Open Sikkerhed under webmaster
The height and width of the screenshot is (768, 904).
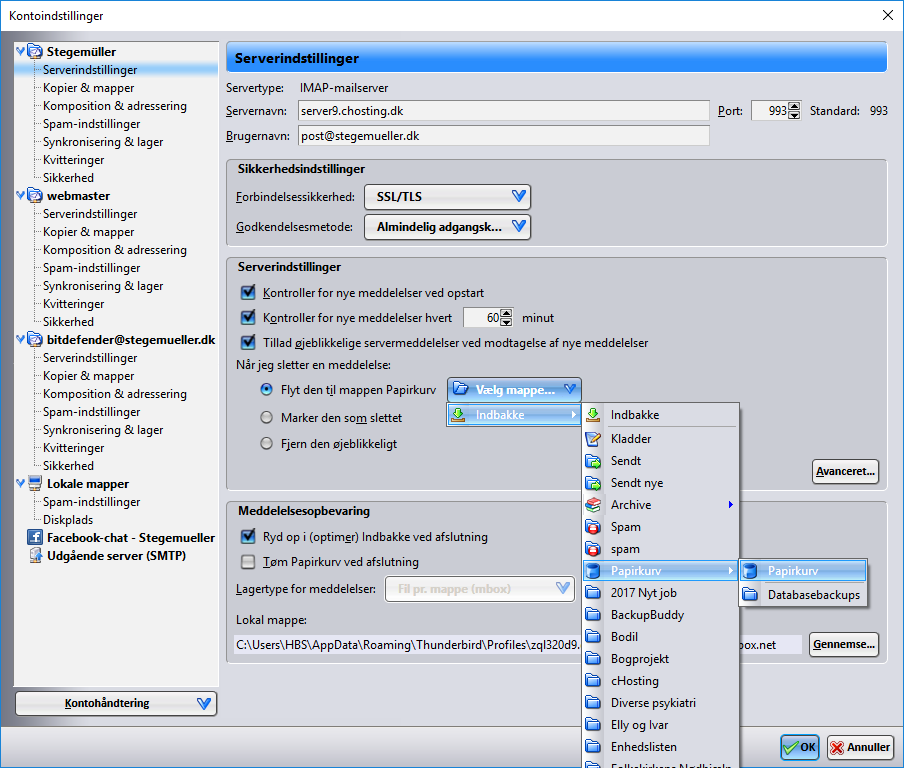click(68, 322)
